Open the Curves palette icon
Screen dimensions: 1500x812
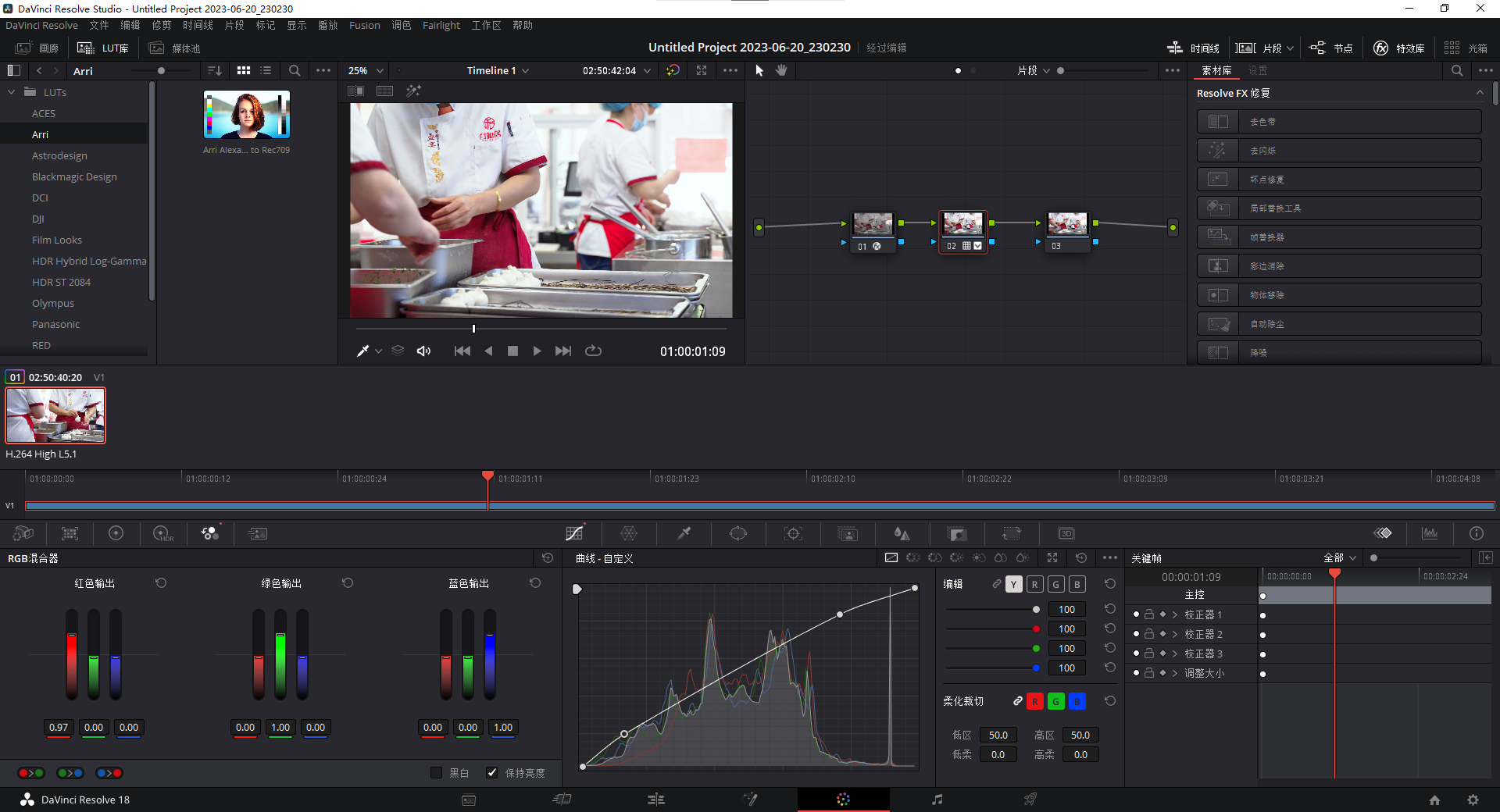click(x=574, y=533)
